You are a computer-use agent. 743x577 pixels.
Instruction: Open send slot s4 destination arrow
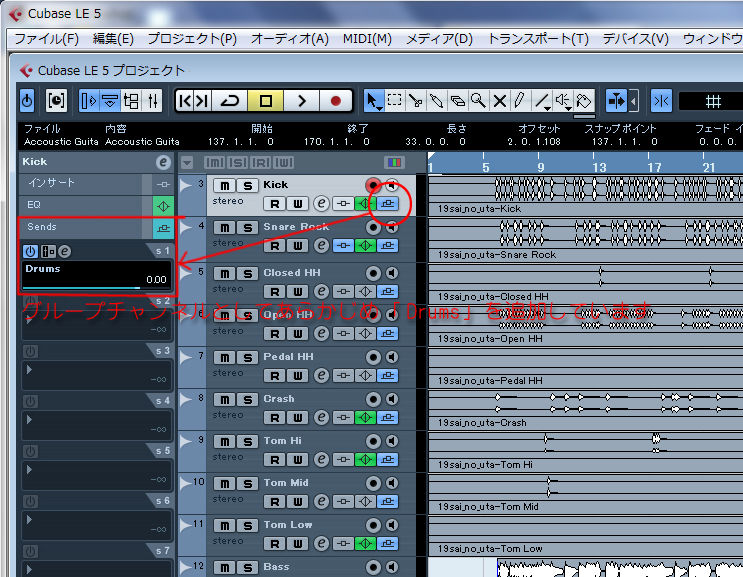(29, 420)
